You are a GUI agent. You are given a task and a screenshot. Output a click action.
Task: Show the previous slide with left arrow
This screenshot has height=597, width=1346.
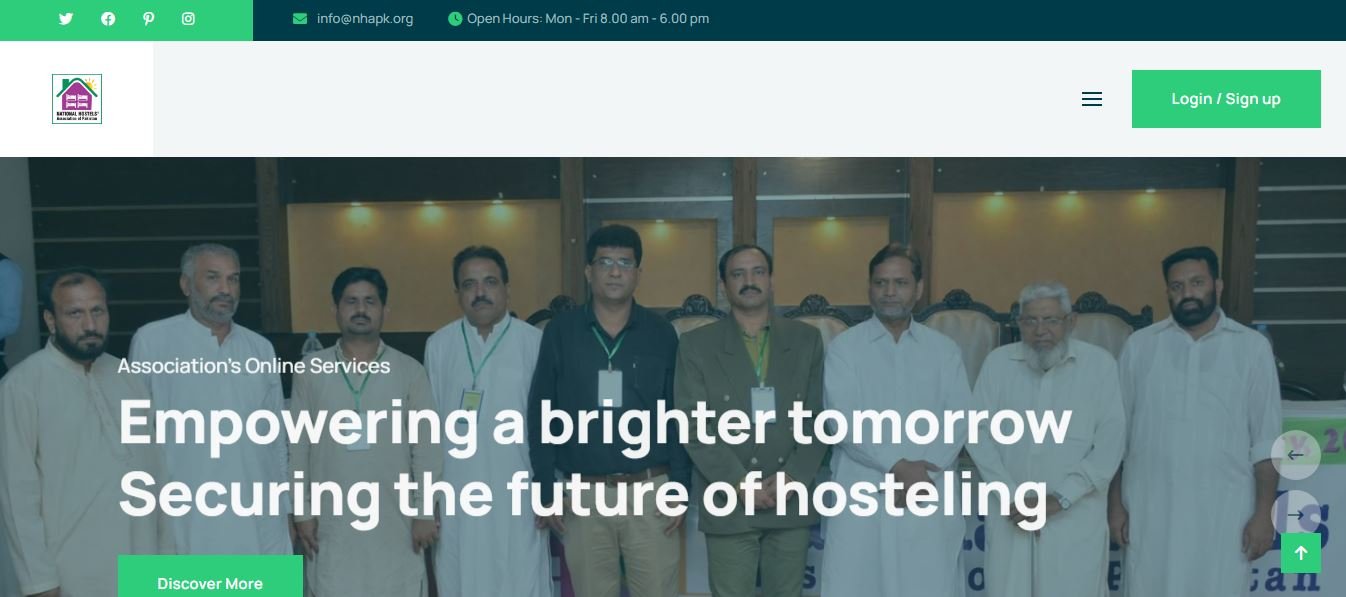tap(1296, 455)
